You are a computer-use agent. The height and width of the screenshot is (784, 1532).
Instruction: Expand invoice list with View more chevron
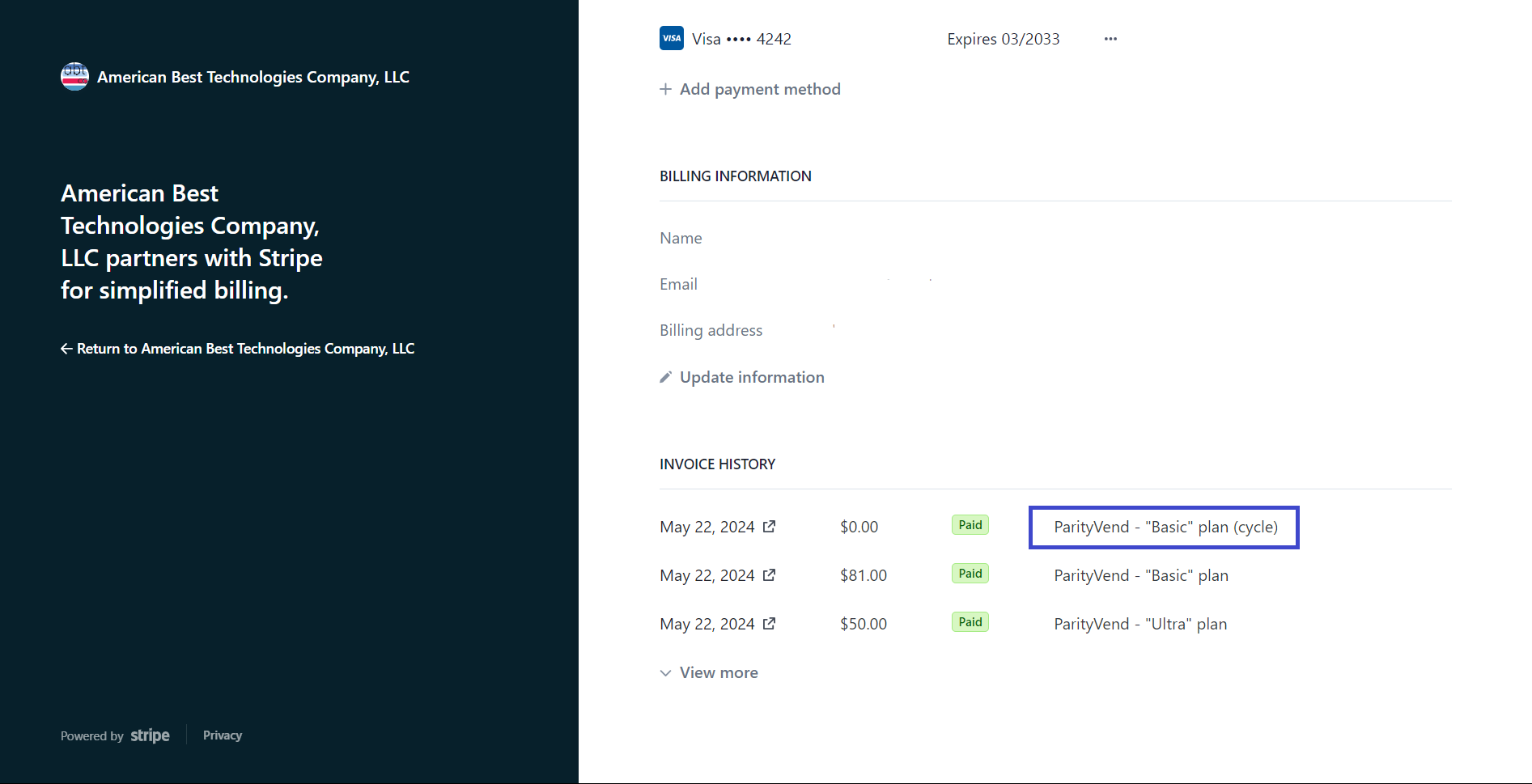pos(666,673)
